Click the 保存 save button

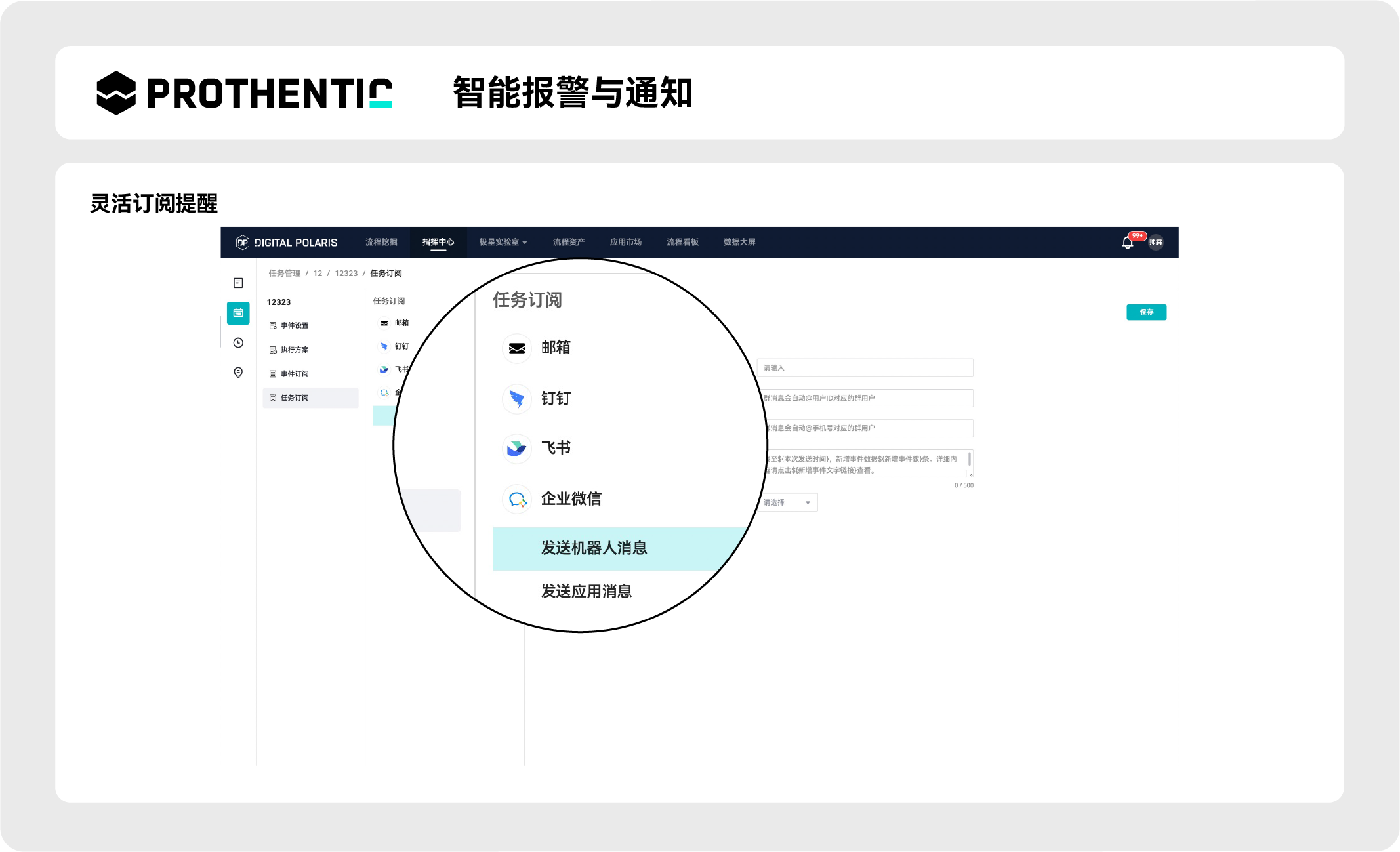[1146, 312]
